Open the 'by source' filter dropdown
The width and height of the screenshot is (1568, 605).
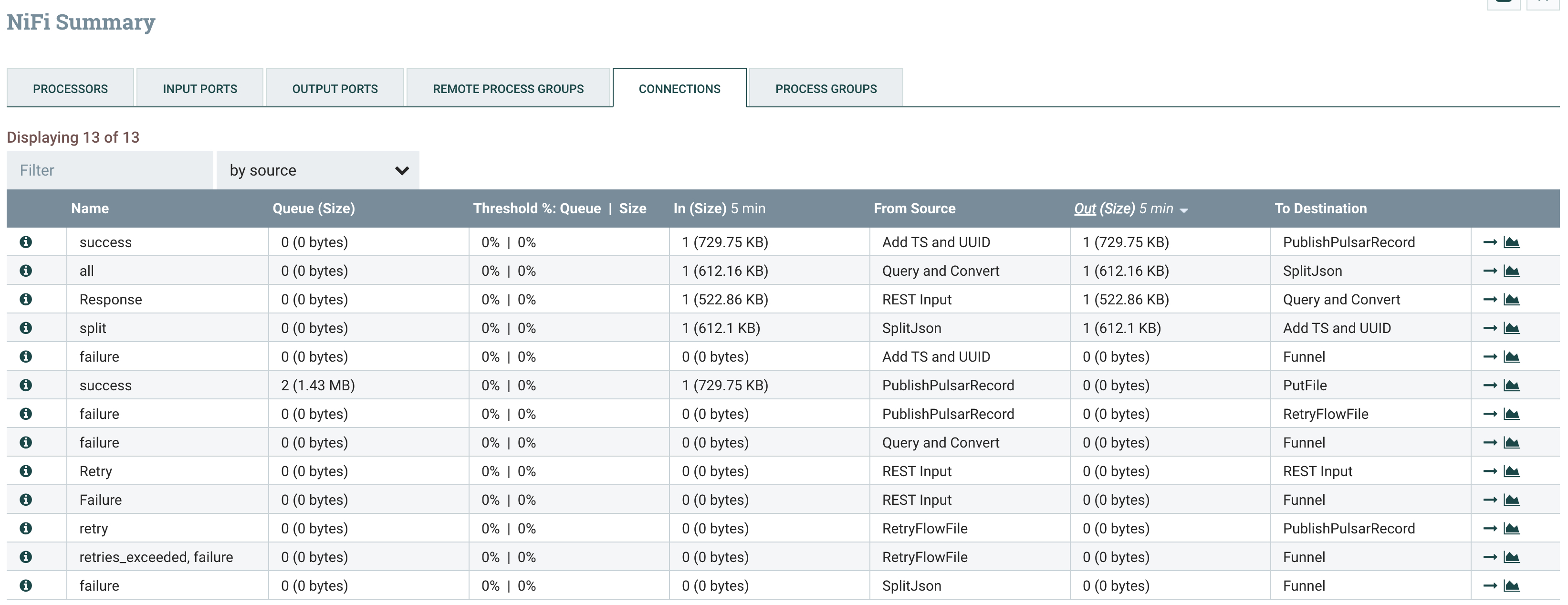pyautogui.click(x=318, y=170)
